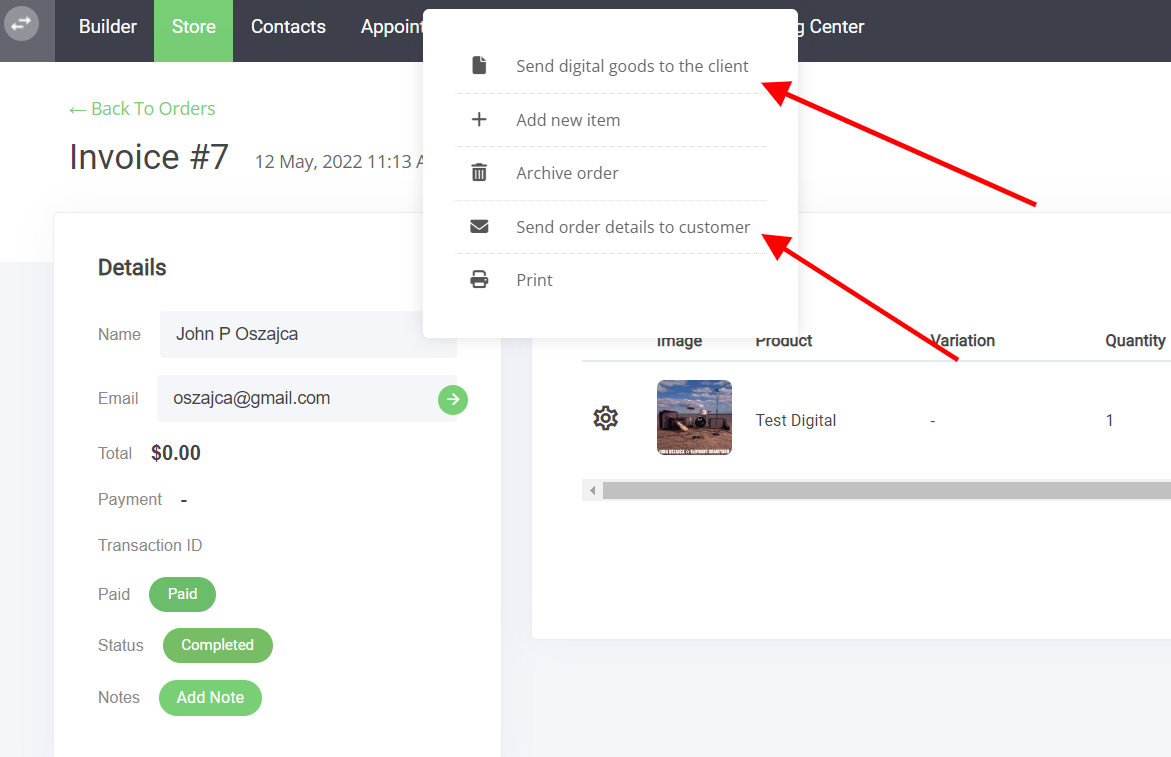Viewport: 1171px width, 757px height.
Task: Open the Builder tab
Action: click(105, 27)
